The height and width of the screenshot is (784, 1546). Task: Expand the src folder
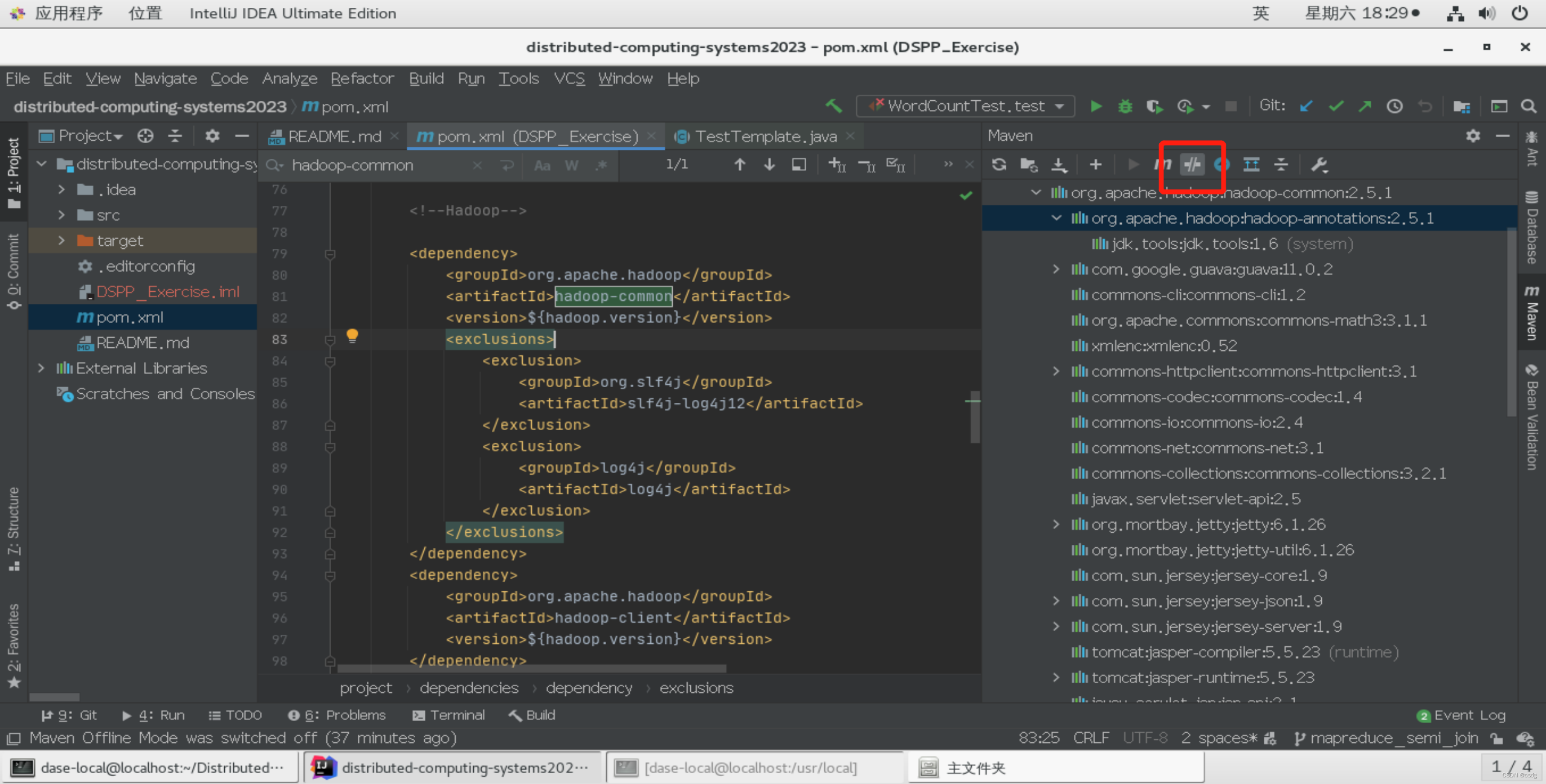click(62, 215)
